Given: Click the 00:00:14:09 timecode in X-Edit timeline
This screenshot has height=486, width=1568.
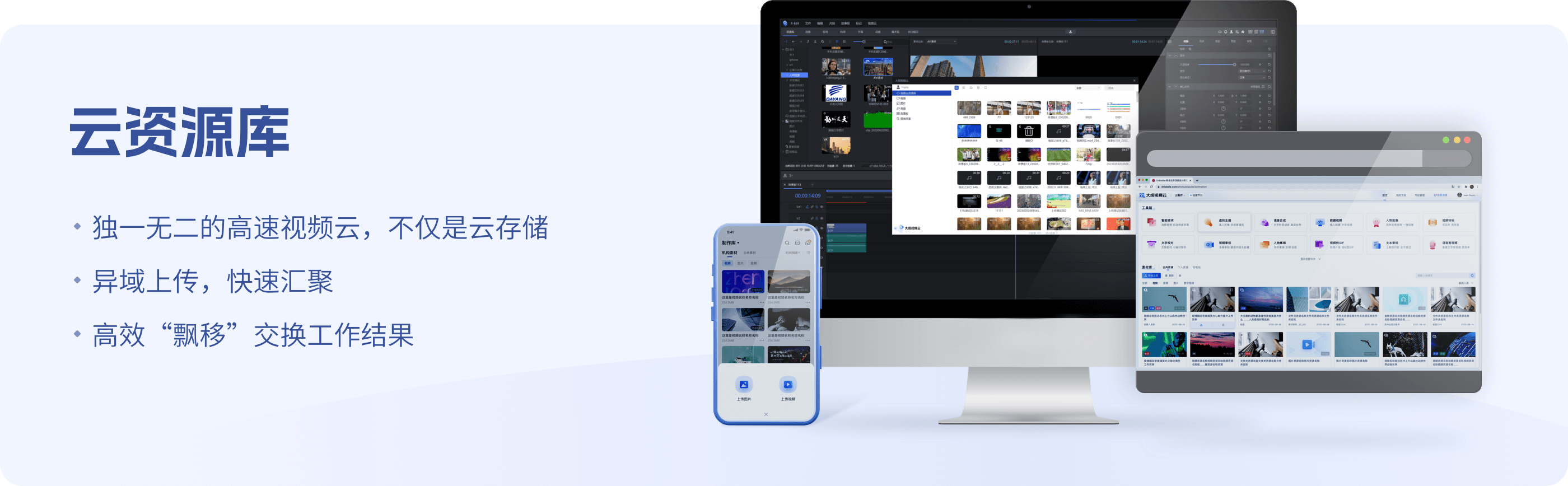Looking at the screenshot, I should (807, 196).
